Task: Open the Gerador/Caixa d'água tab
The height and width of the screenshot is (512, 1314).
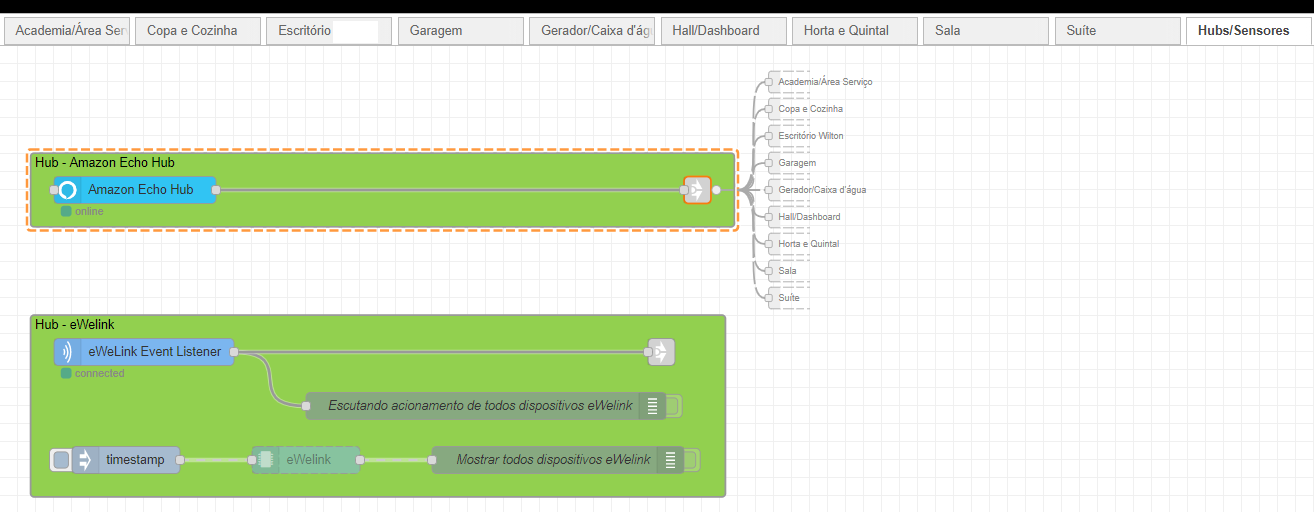Action: tap(592, 31)
